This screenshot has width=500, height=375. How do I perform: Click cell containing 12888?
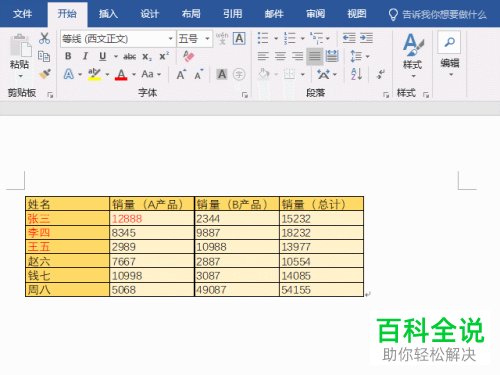152,219
